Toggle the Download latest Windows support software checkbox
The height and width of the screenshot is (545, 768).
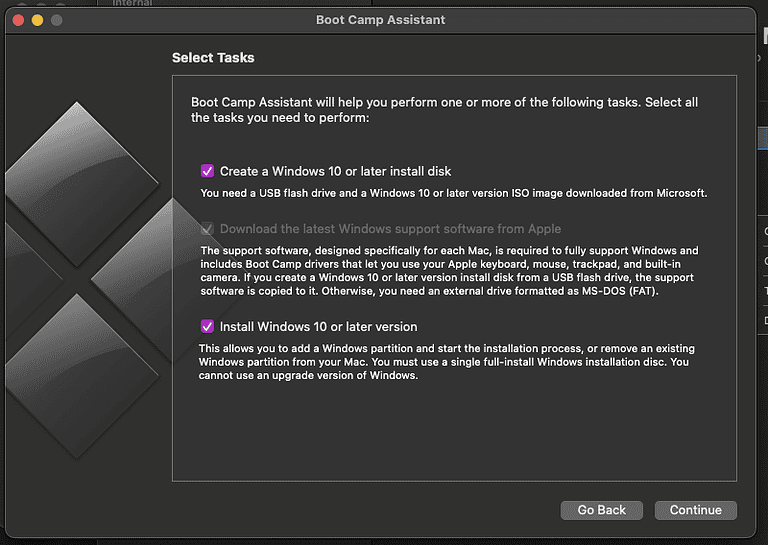click(208, 229)
